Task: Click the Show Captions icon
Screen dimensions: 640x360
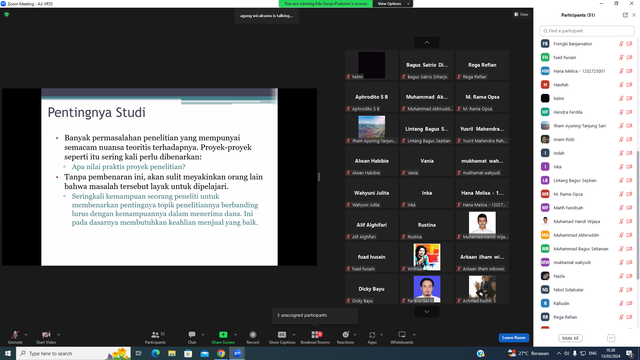Action: (282, 335)
